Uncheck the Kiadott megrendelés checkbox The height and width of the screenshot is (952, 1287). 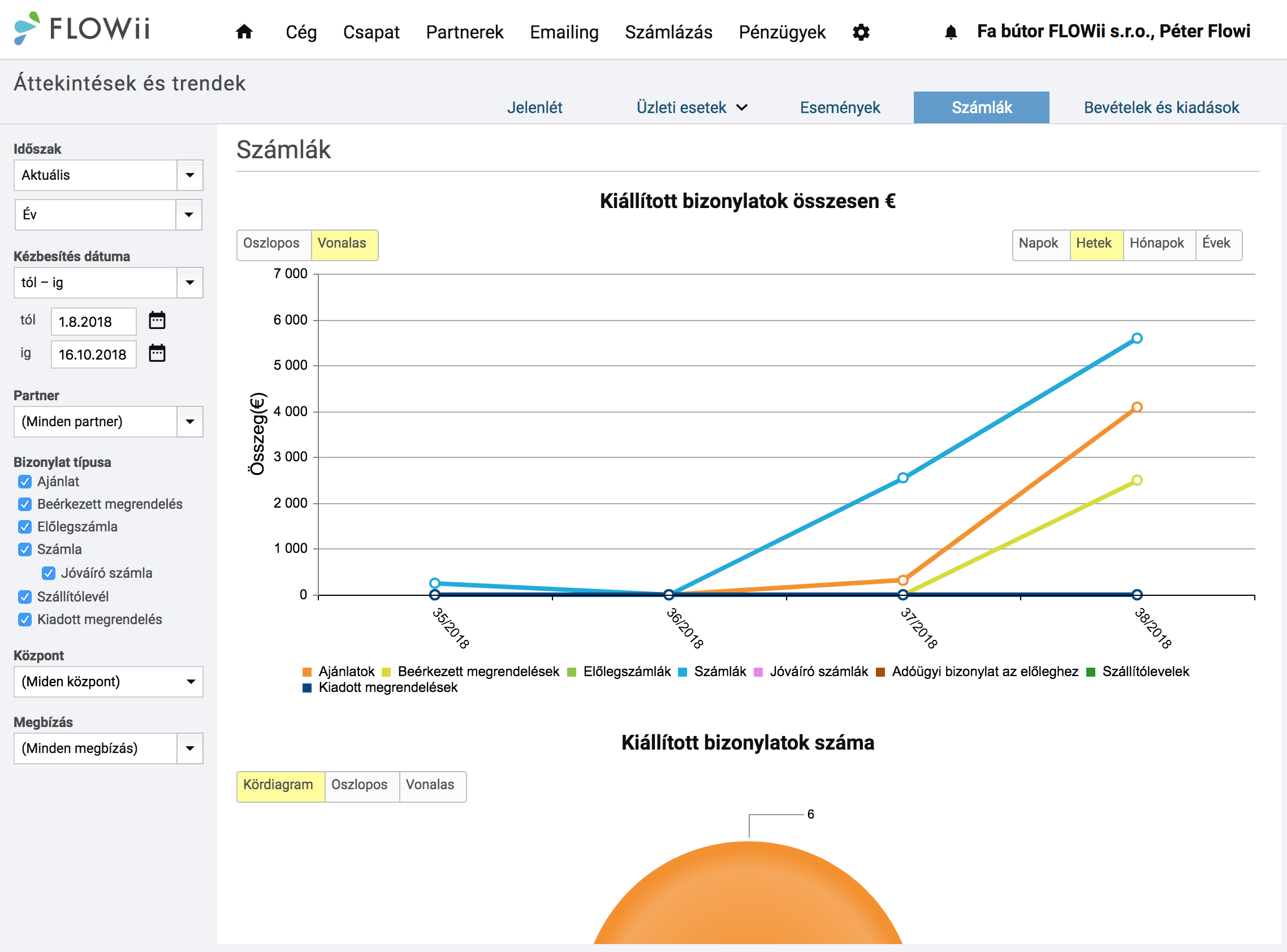coord(25,620)
